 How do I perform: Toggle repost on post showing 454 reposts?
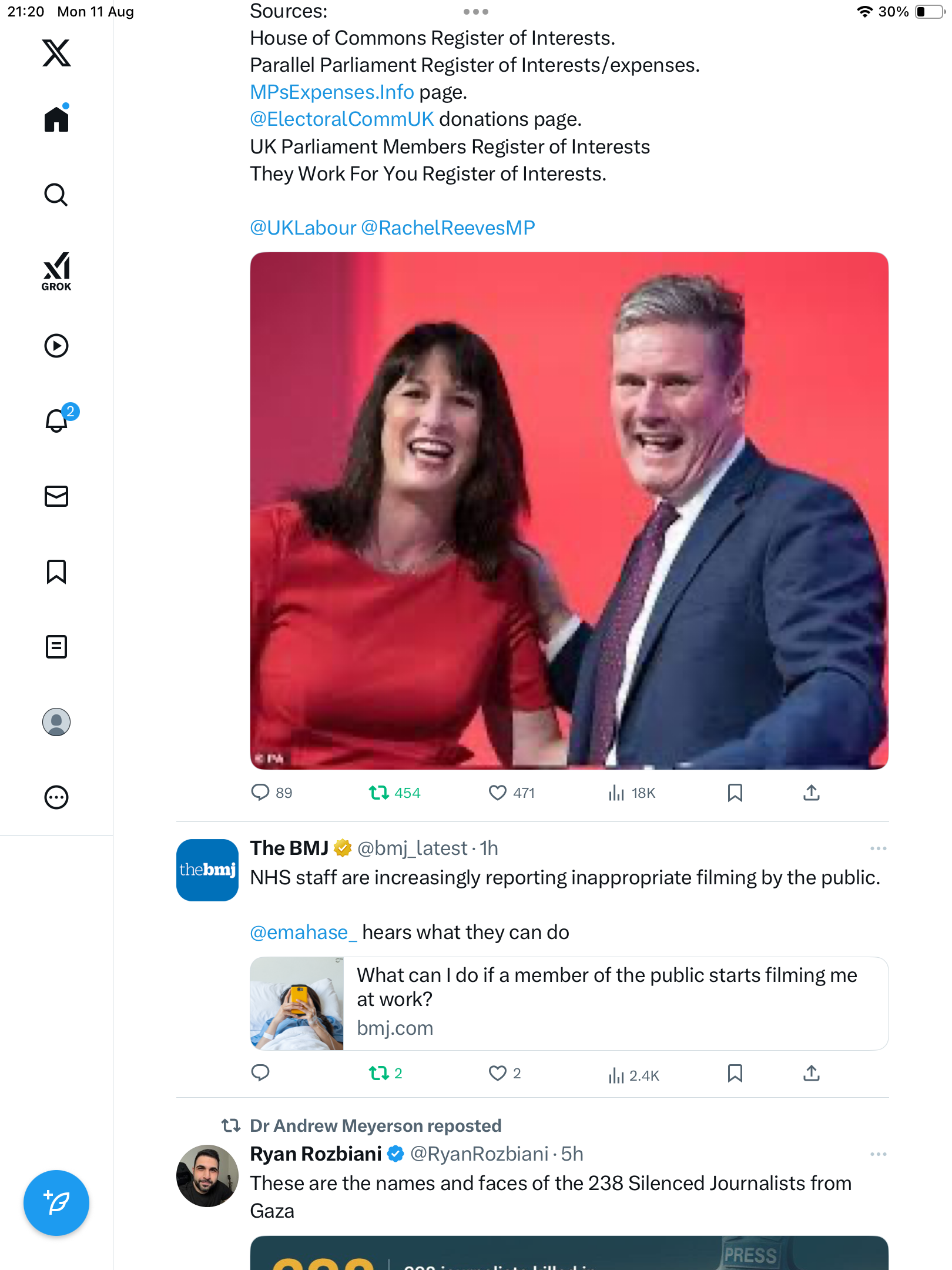379,793
